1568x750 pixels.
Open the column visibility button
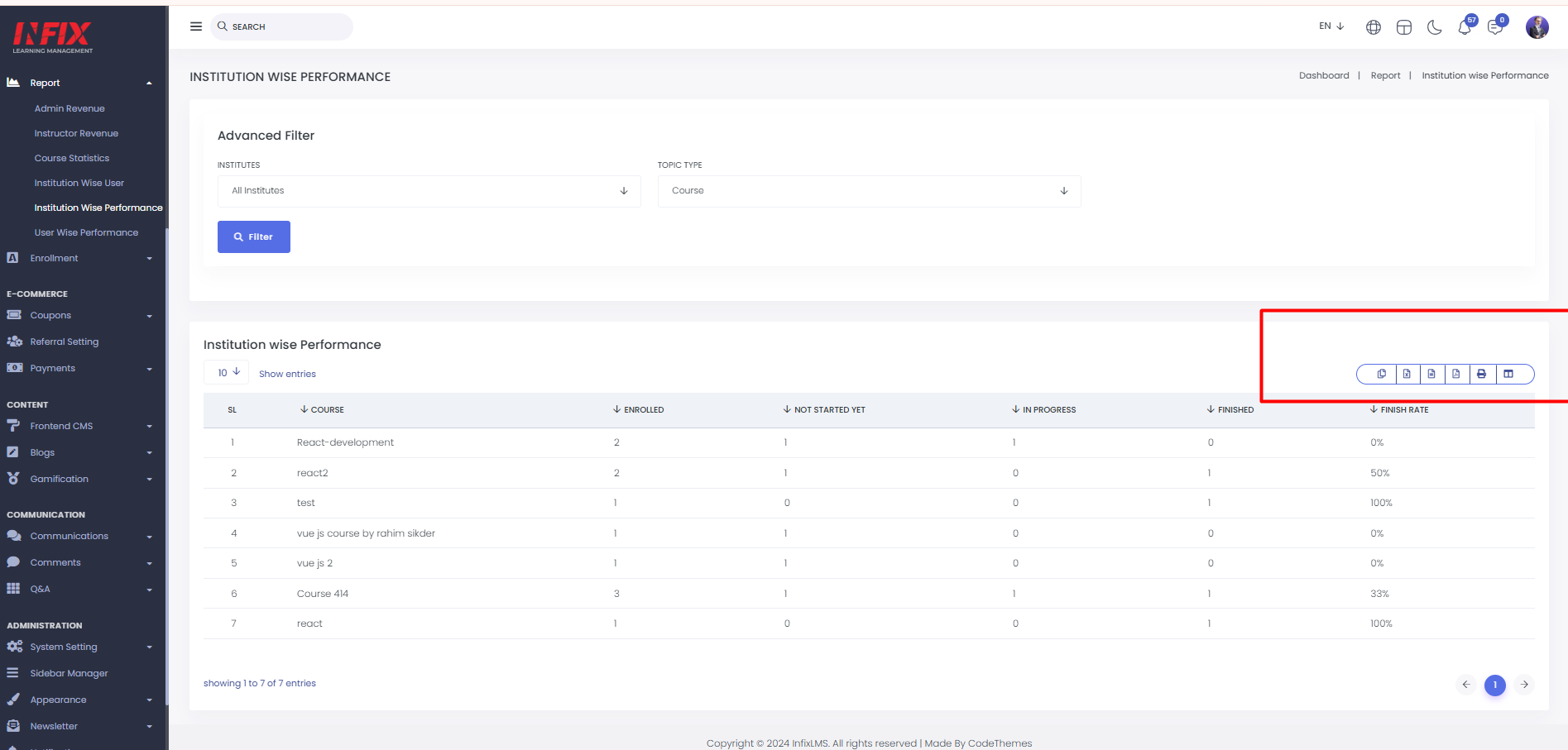point(1508,374)
